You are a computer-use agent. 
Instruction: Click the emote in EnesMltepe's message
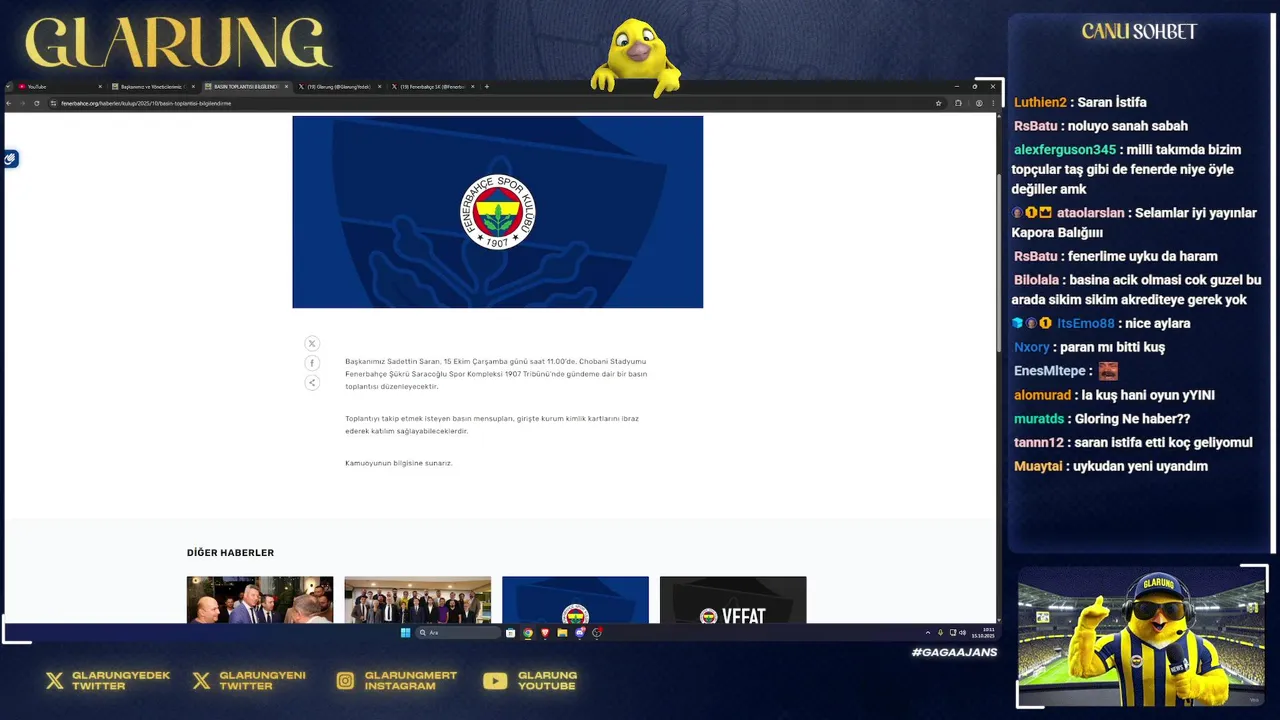tap(1108, 371)
